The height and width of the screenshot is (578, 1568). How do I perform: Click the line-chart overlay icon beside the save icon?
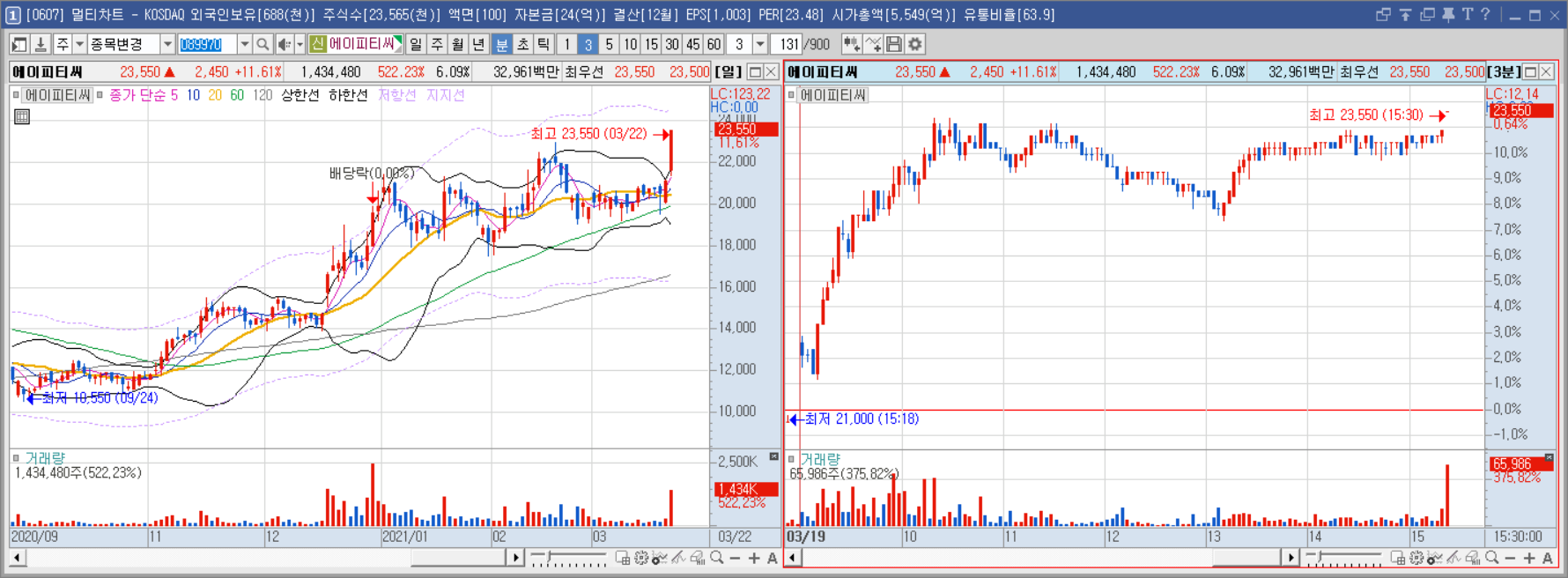[873, 44]
